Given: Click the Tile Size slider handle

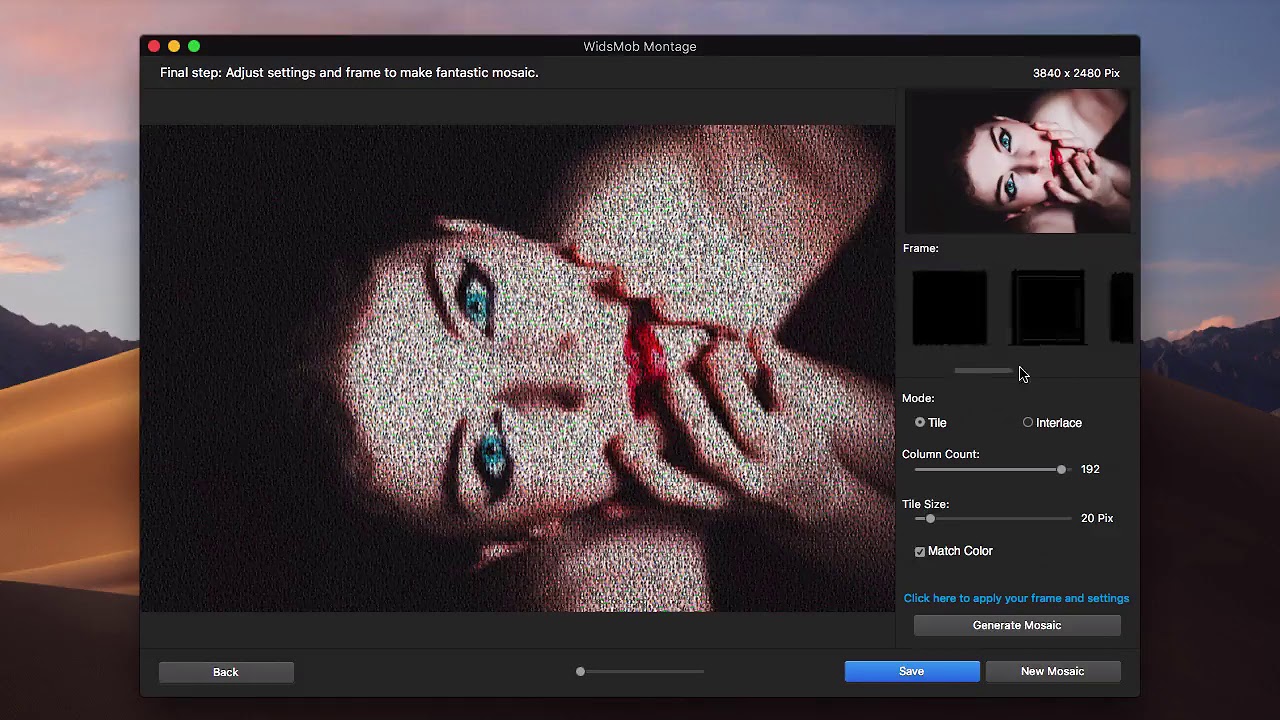Looking at the screenshot, I should tap(930, 519).
